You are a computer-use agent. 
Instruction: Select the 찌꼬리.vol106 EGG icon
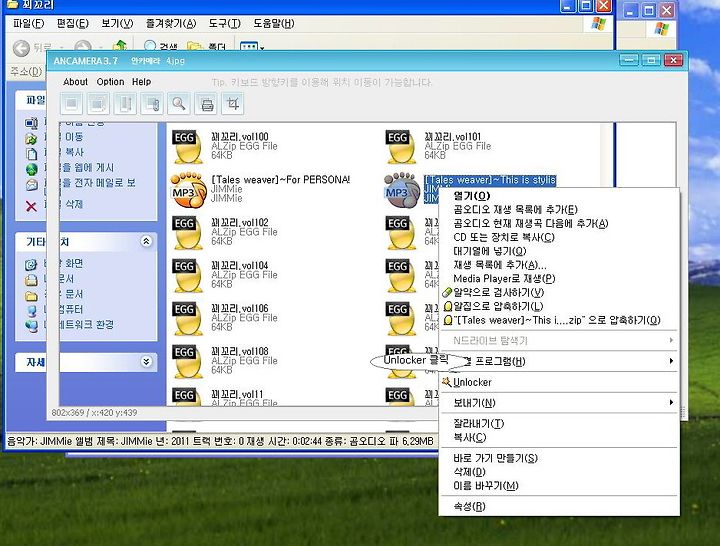pyautogui.click(x=188, y=319)
